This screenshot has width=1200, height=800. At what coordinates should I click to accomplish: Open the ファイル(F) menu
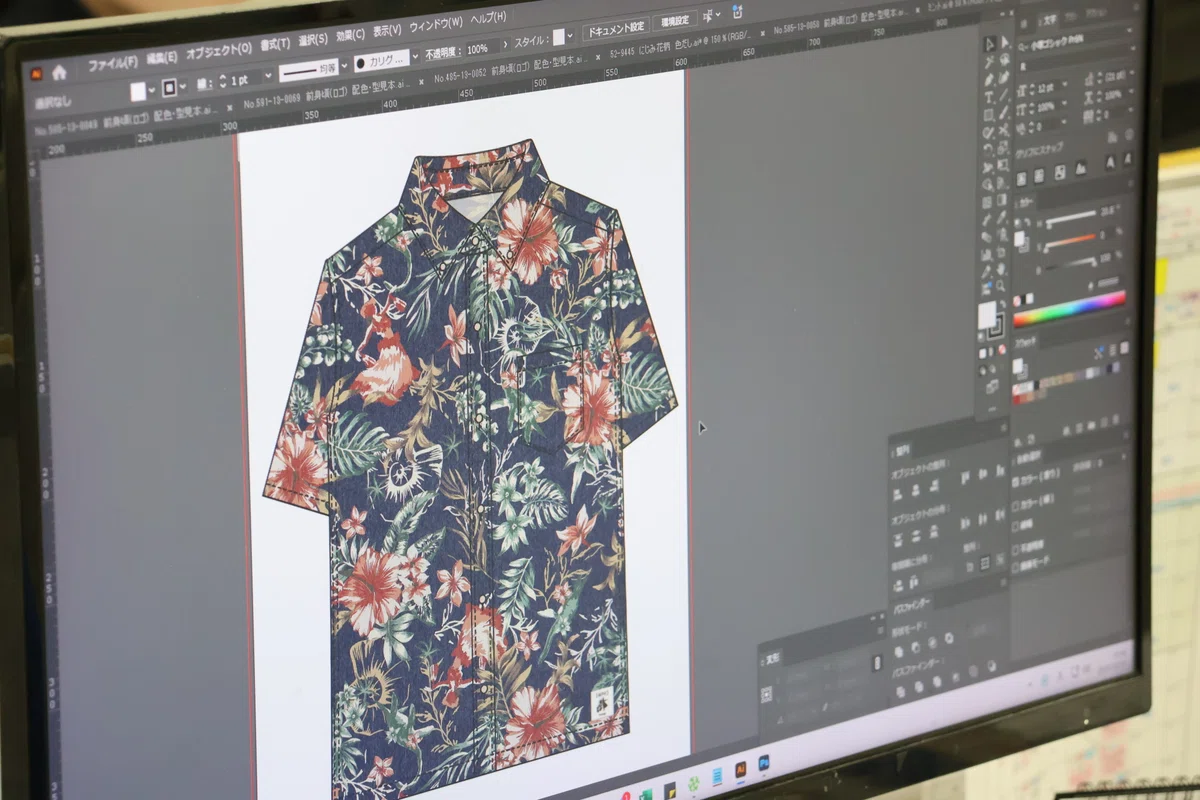point(112,65)
